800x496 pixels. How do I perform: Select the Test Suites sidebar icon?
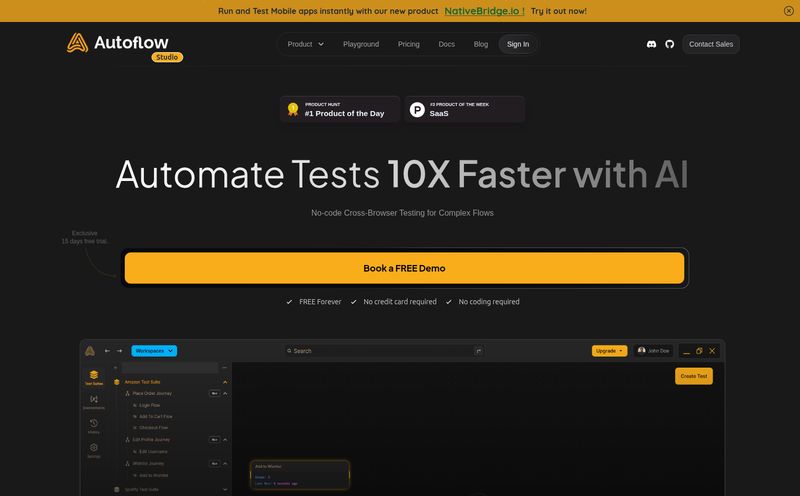pyautogui.click(x=94, y=378)
